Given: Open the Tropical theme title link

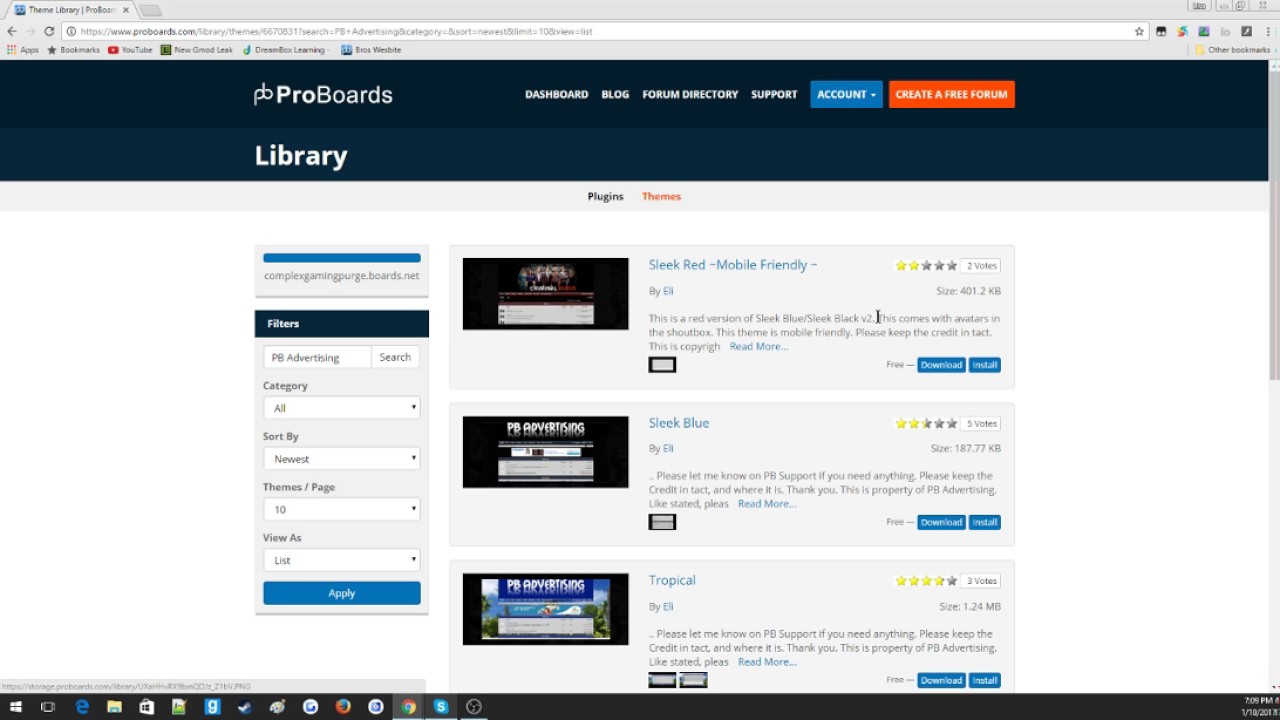Looking at the screenshot, I should point(672,580).
